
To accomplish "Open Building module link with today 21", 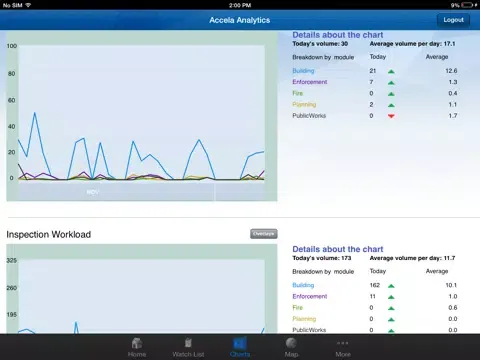I will 303,71.
